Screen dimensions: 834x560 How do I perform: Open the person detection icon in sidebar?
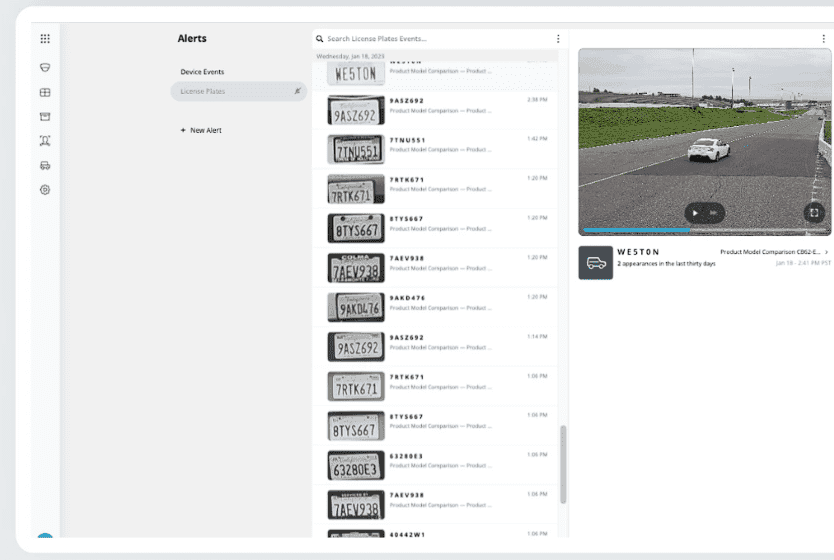point(45,141)
